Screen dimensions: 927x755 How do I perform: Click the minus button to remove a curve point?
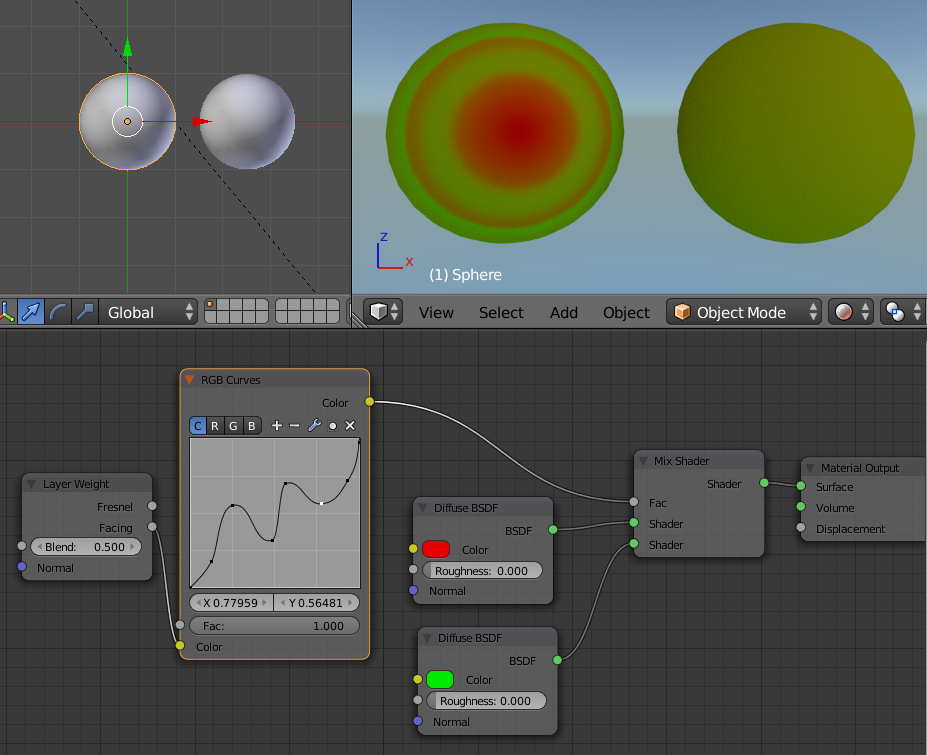pyautogui.click(x=294, y=425)
